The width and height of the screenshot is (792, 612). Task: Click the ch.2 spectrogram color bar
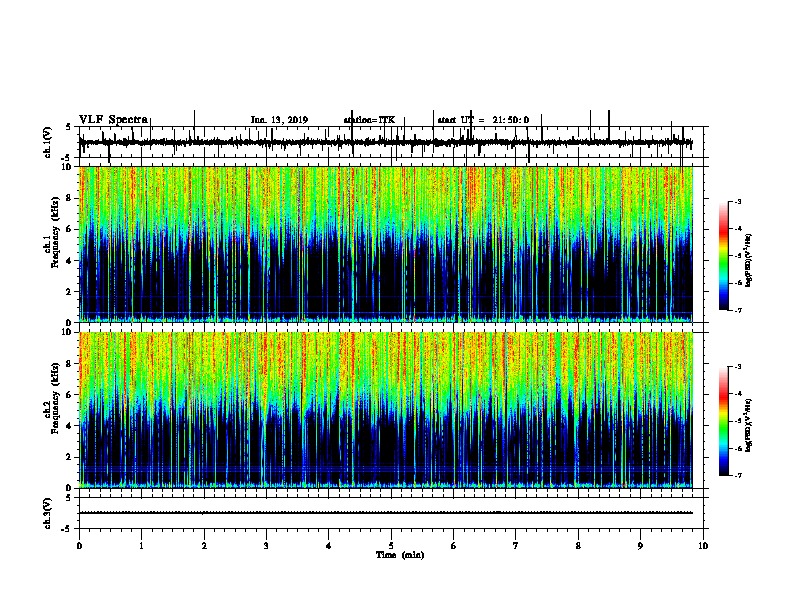(724, 421)
